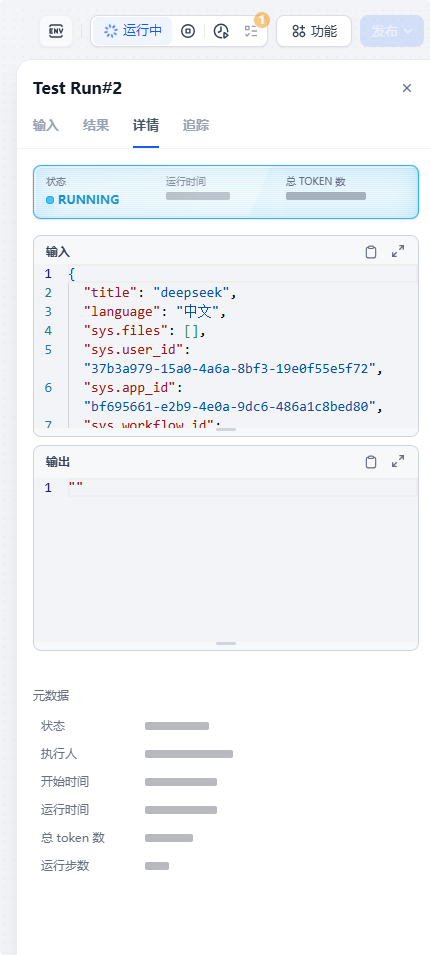Open the 发布 publish dropdown

[x=392, y=31]
